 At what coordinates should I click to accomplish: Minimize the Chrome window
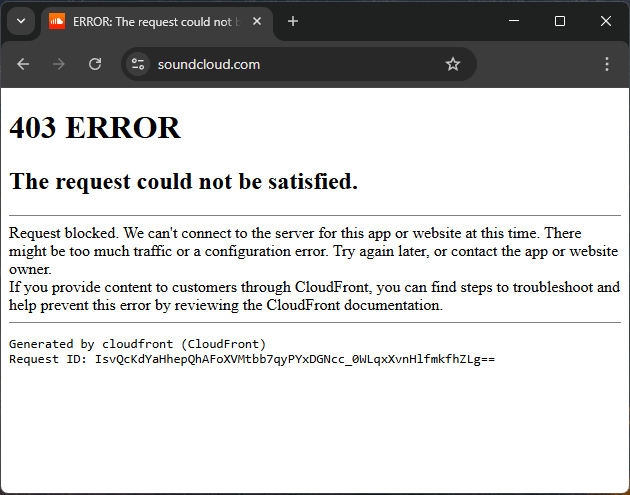tap(514, 21)
